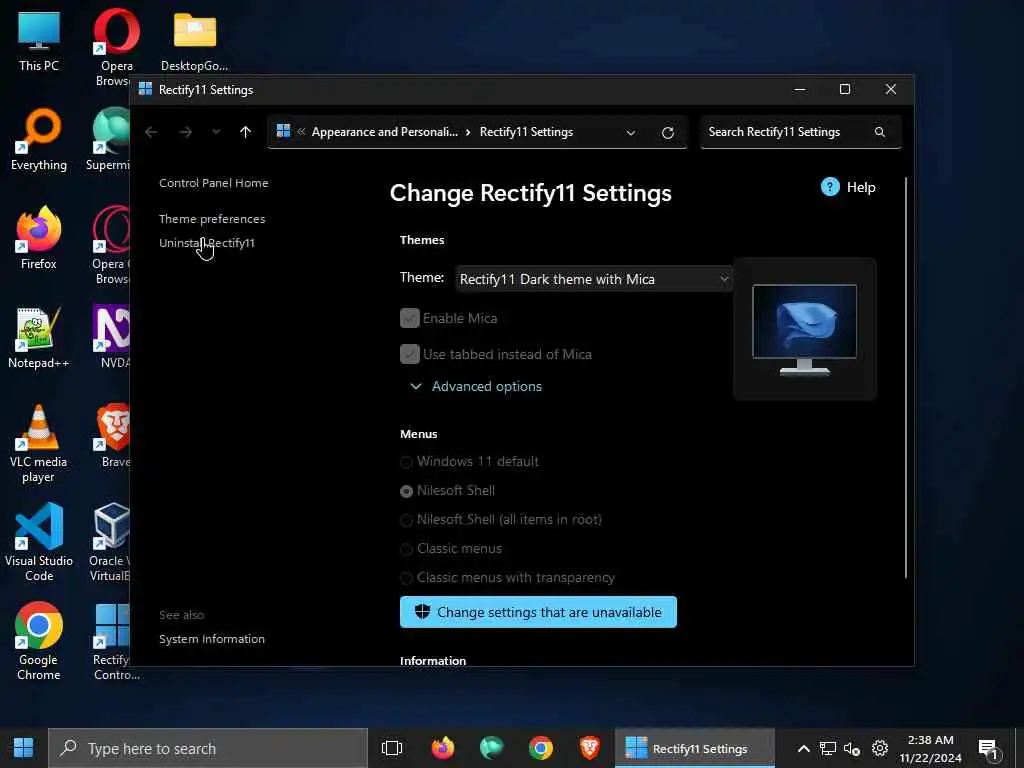The image size is (1024, 768).
Task: Open the Everything search desktop icon
Action: [x=39, y=139]
